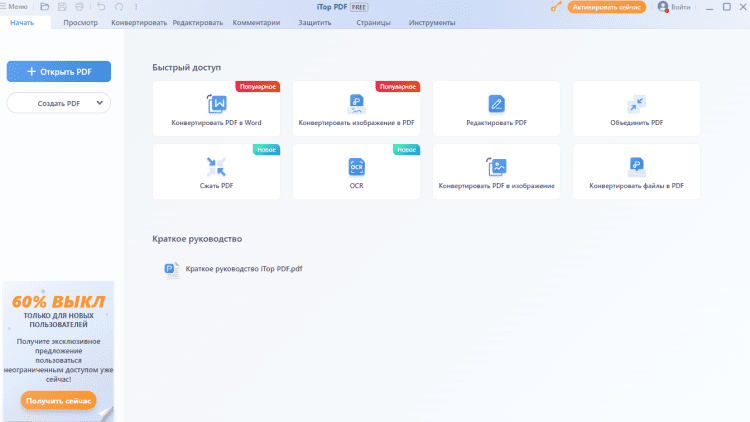Click the open folder icon in title bar
The height and width of the screenshot is (422, 750).
pos(44,7)
